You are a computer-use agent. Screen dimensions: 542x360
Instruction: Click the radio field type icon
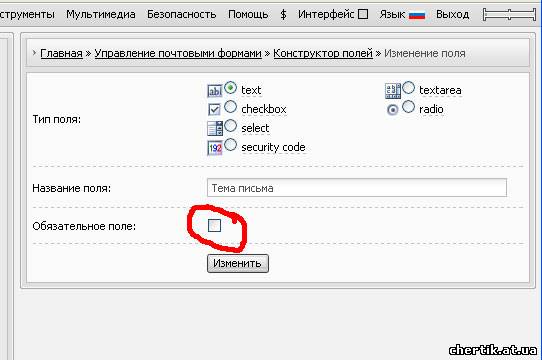coord(392,110)
